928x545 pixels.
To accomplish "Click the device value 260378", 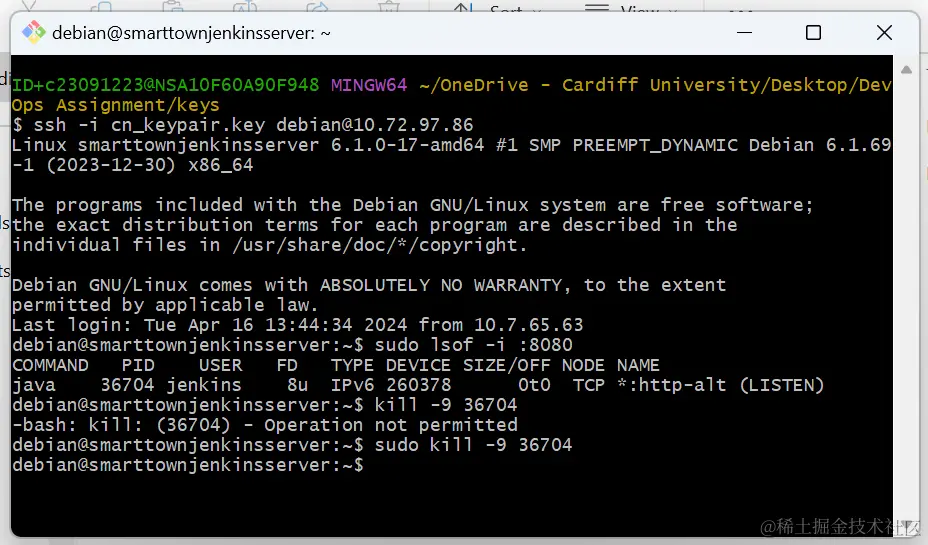I will 418,385.
